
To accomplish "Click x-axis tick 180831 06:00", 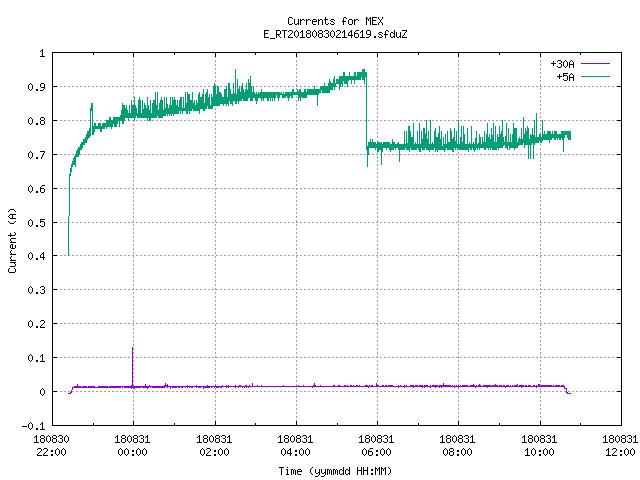I will 376,446.
